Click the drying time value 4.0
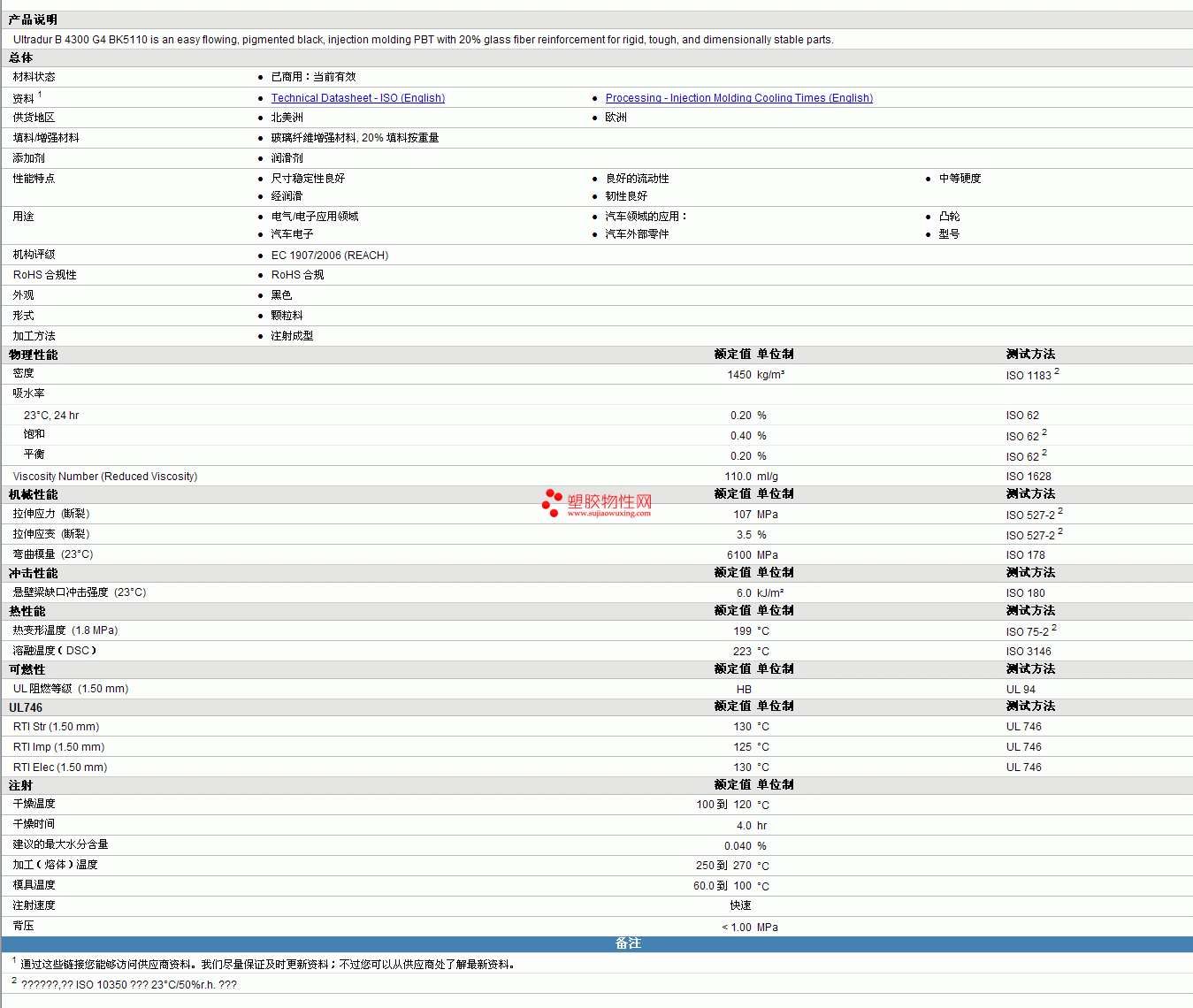 pyautogui.click(x=744, y=826)
